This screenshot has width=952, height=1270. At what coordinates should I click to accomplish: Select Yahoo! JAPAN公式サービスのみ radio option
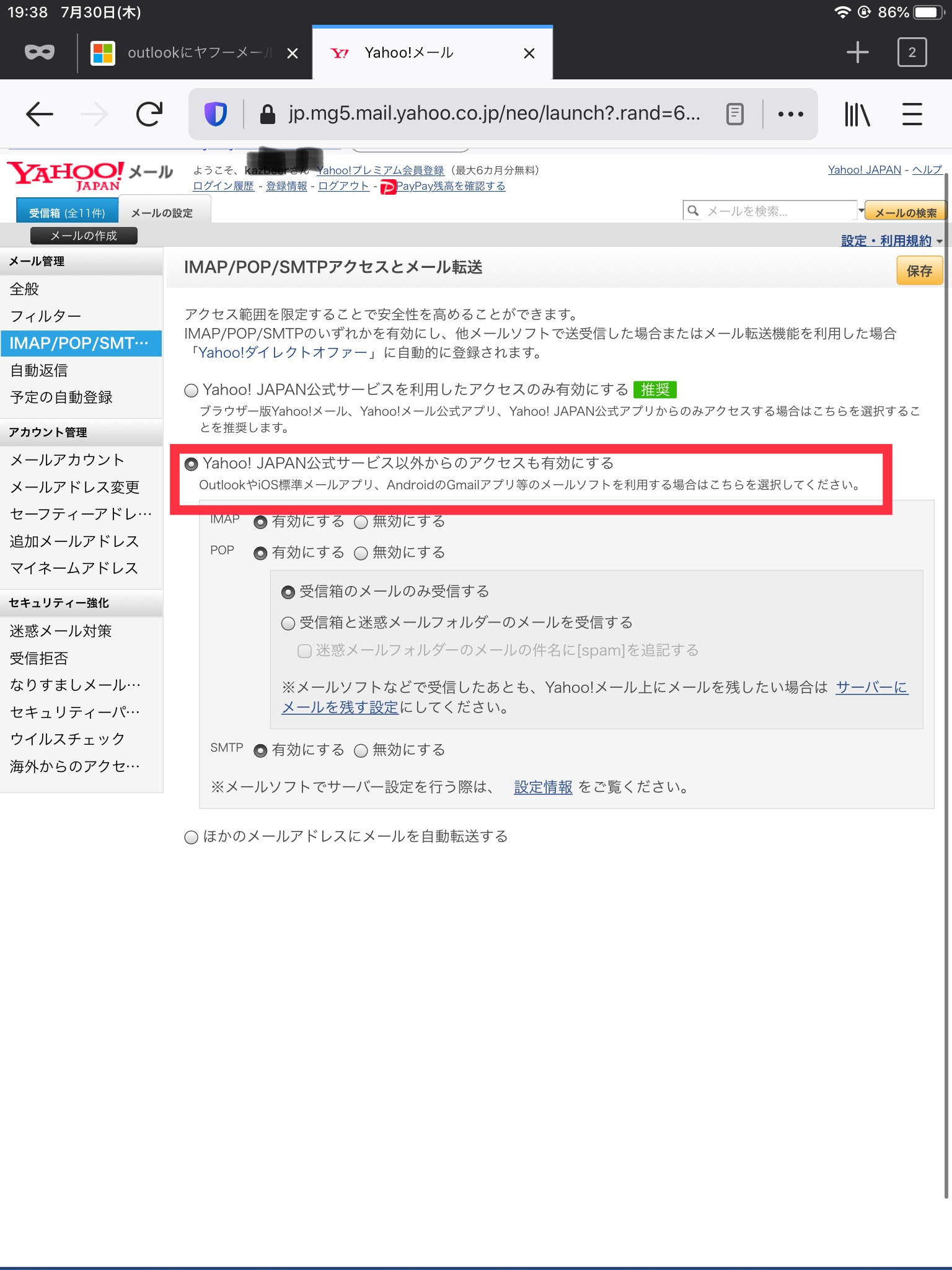click(192, 390)
